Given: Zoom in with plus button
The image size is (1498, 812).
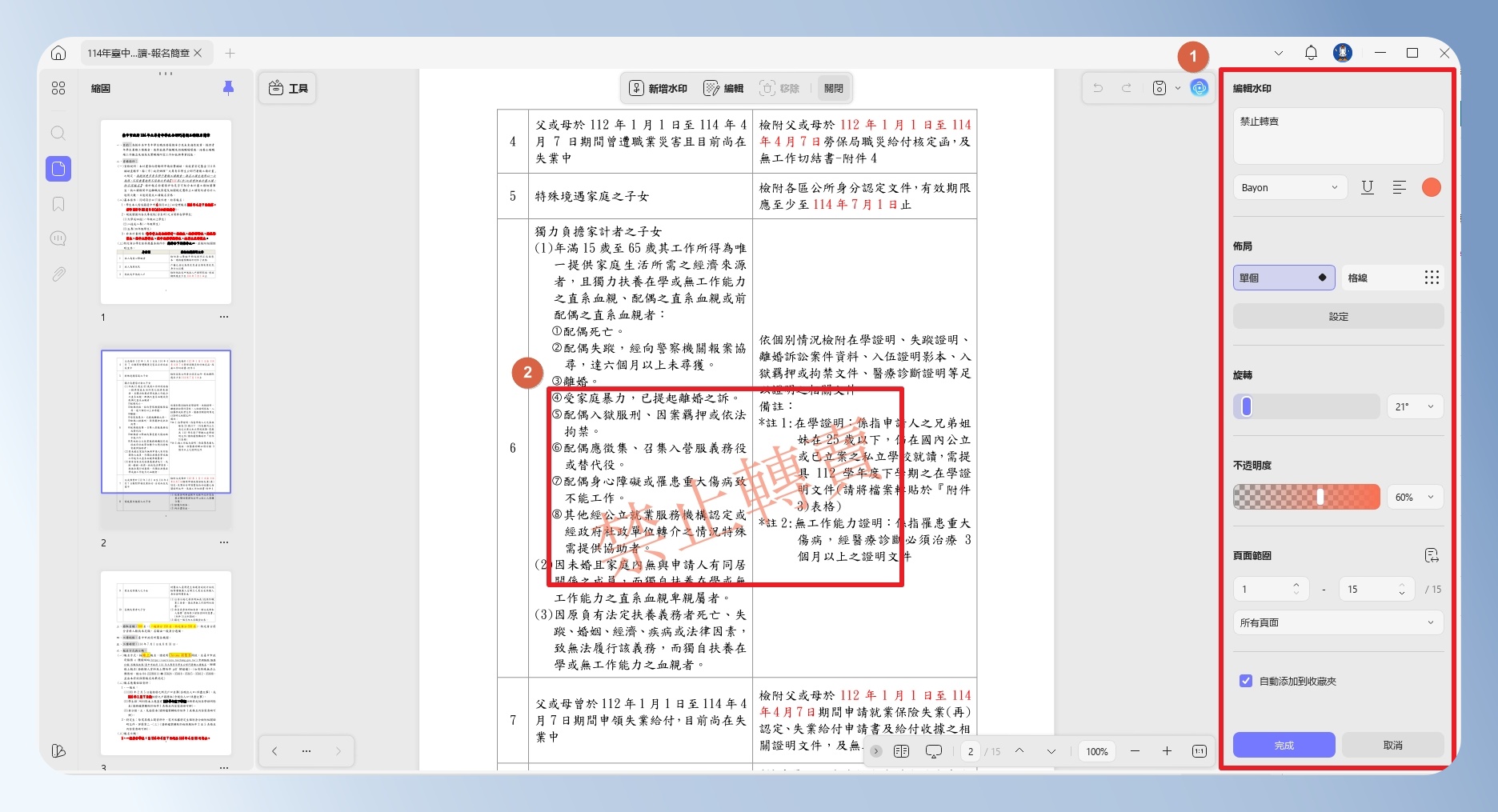Looking at the screenshot, I should [1167, 751].
